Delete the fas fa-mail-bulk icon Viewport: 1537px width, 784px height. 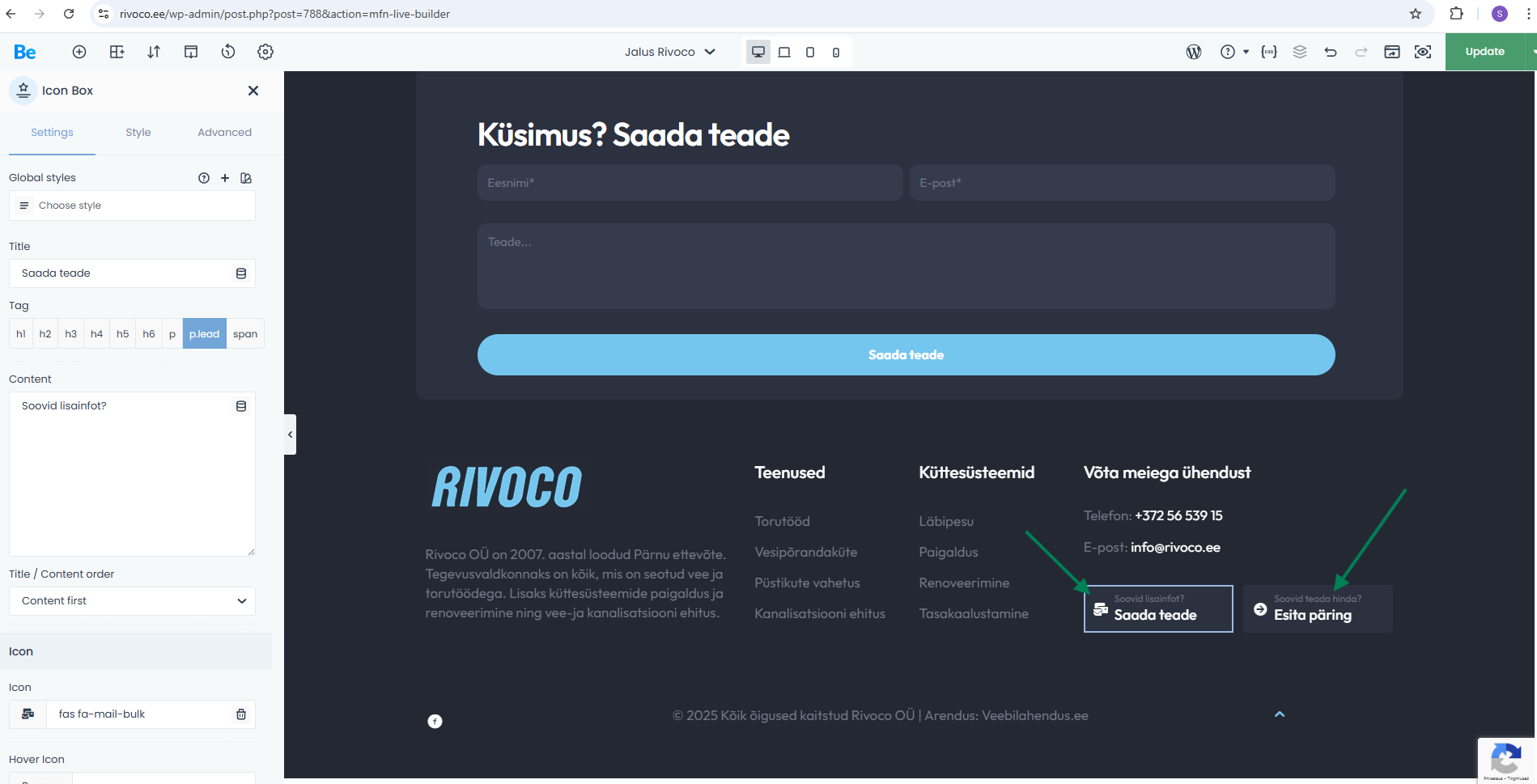(x=240, y=714)
